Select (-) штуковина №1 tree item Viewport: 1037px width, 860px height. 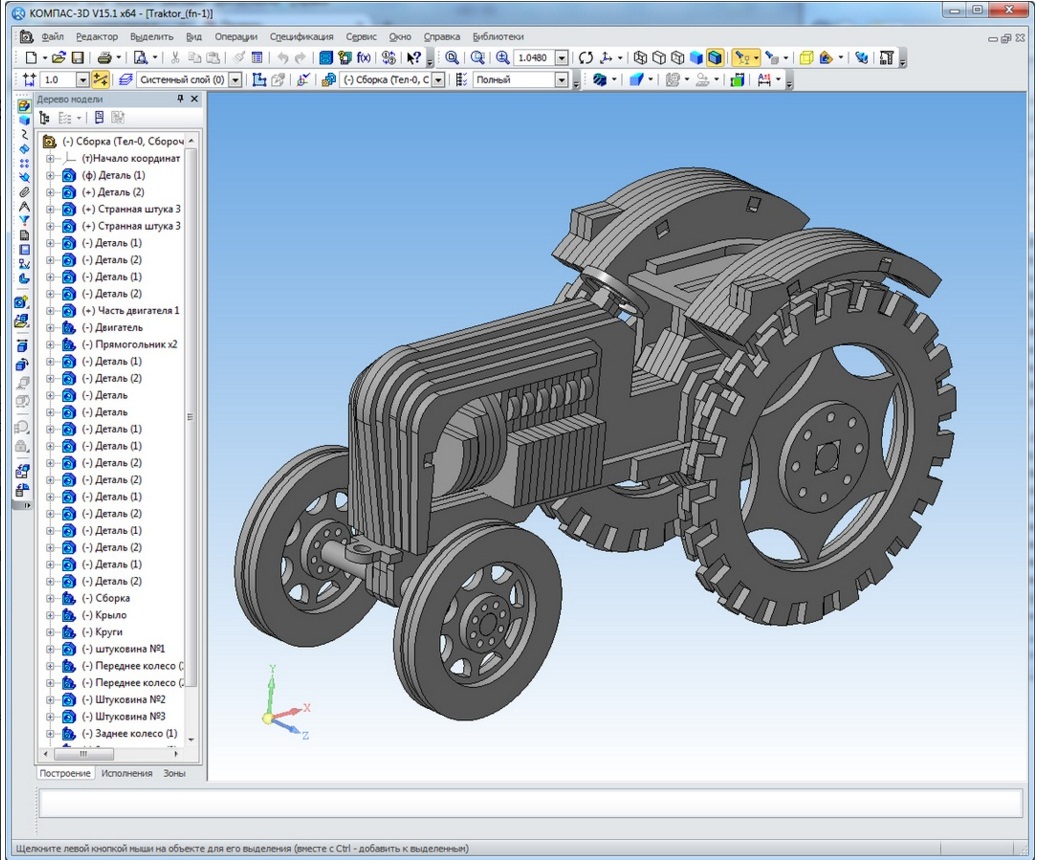pyautogui.click(x=123, y=649)
